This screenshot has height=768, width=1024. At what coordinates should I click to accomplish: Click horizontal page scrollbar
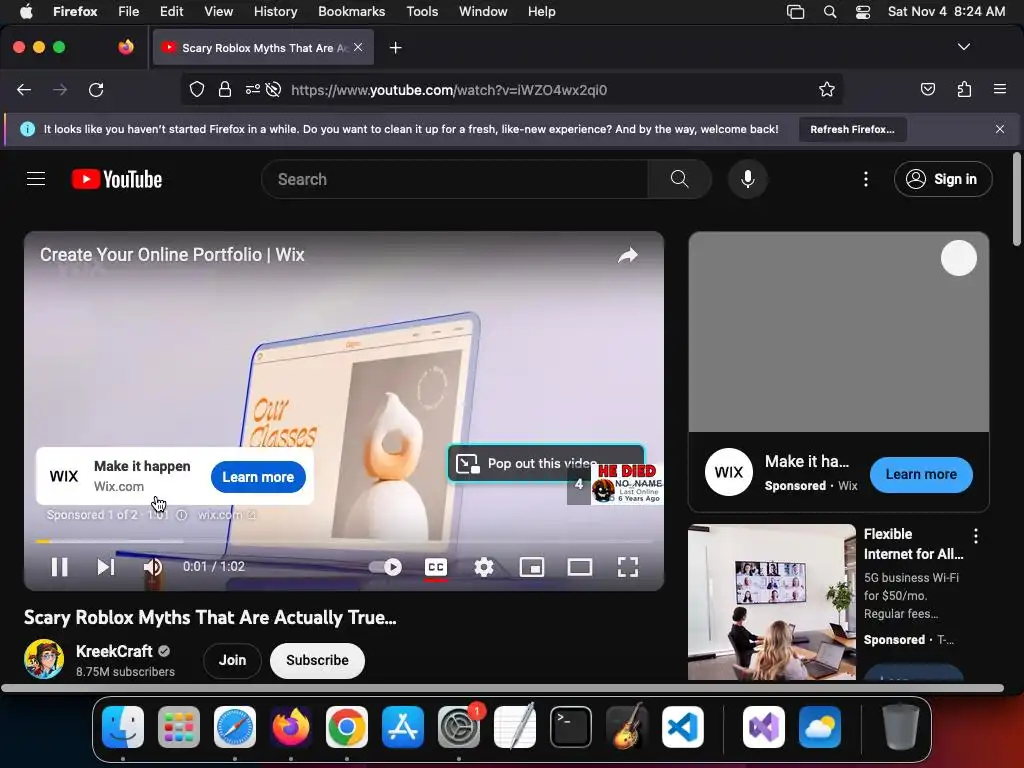click(x=502, y=688)
